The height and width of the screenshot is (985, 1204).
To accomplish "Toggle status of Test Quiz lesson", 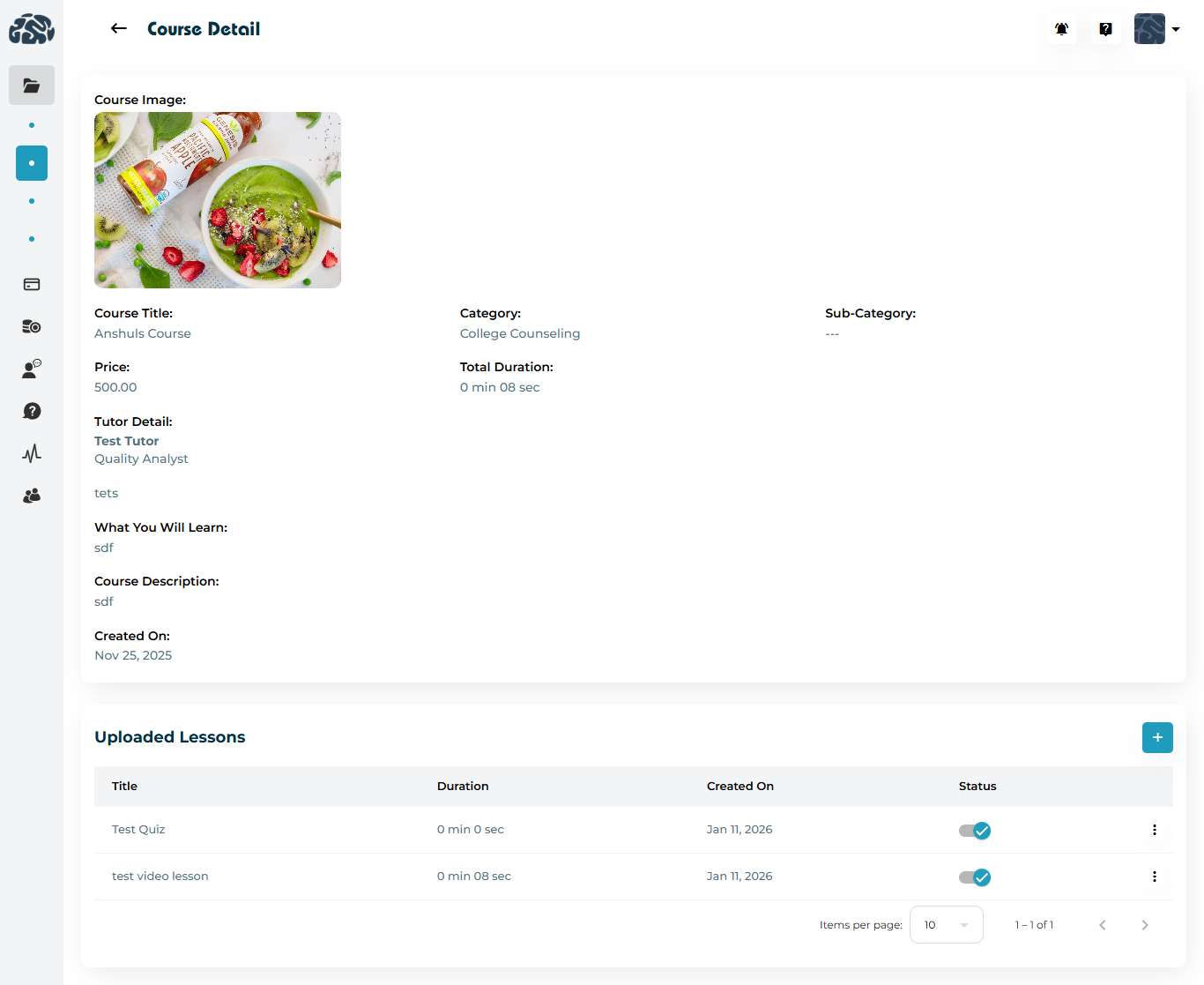I will tap(975, 831).
